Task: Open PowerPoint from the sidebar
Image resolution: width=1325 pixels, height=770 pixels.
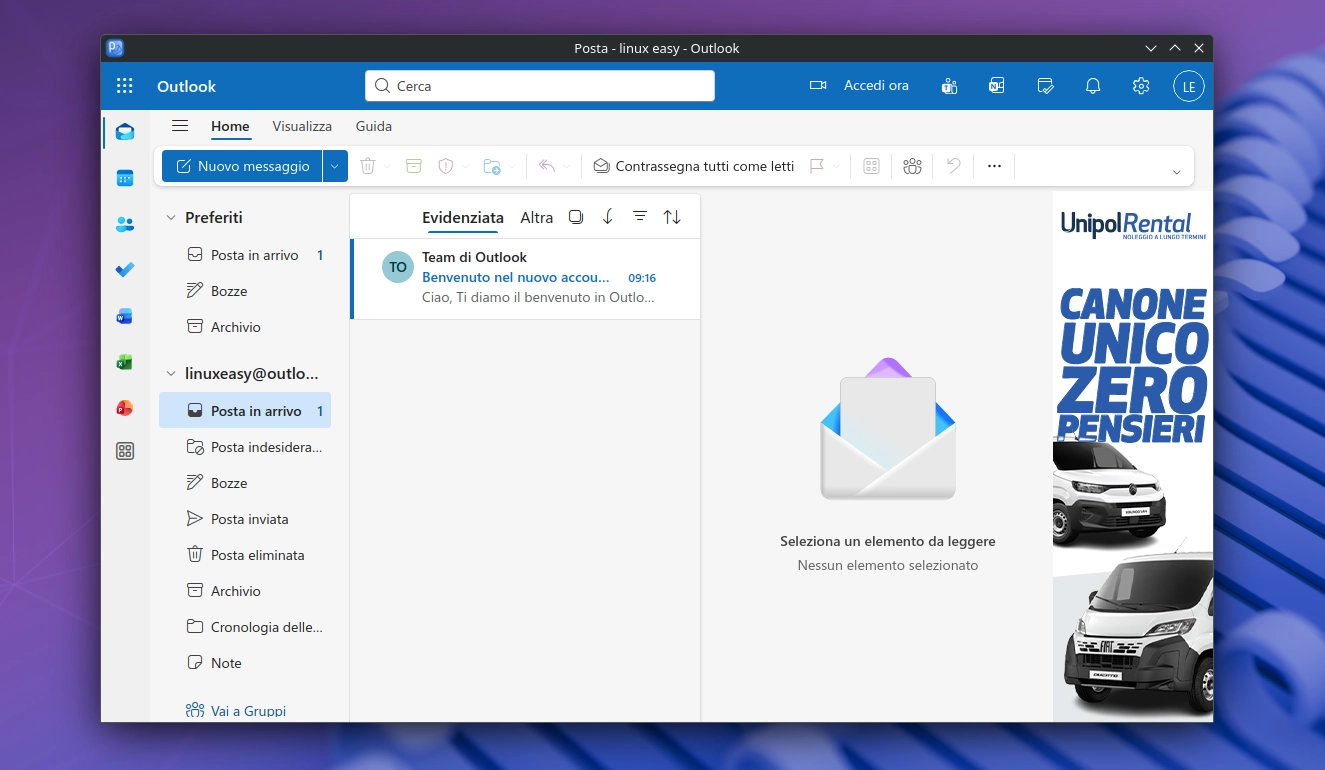Action: [124, 408]
